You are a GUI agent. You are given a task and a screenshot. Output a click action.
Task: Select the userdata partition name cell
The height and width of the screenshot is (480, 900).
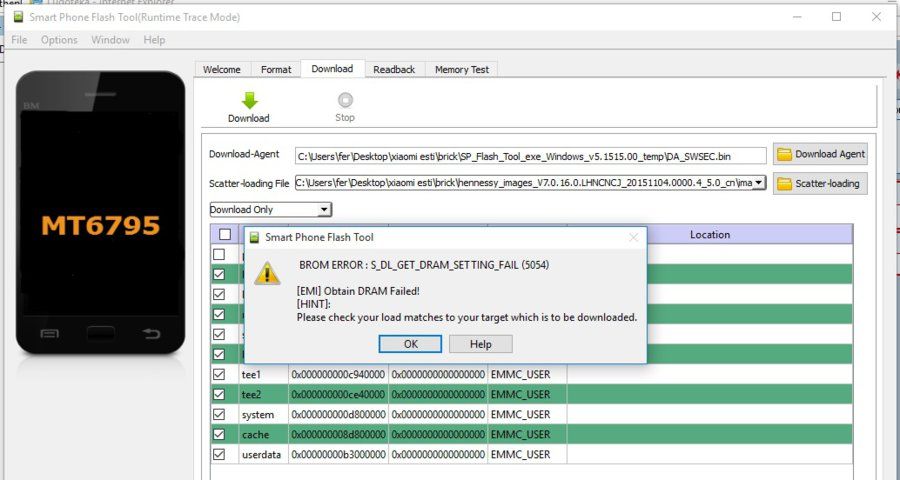[263, 454]
